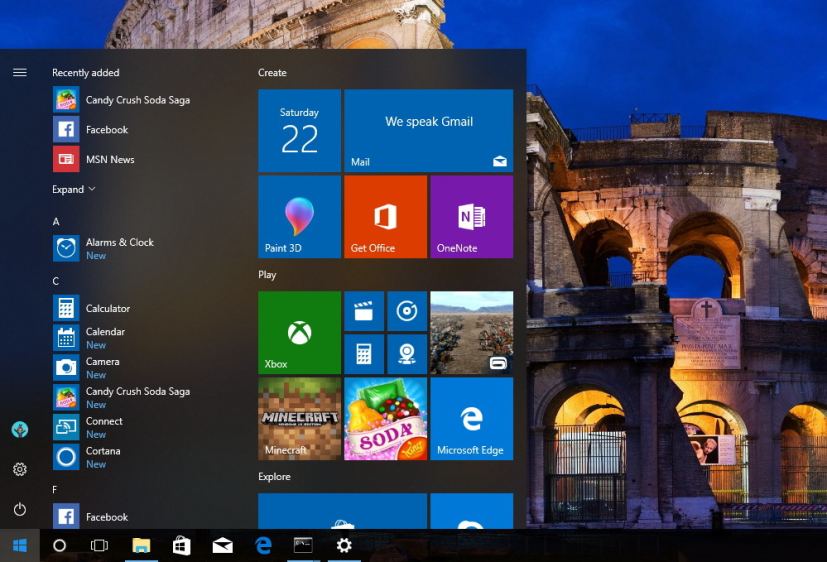Launch the Microsoft Edge tile

coord(472,419)
